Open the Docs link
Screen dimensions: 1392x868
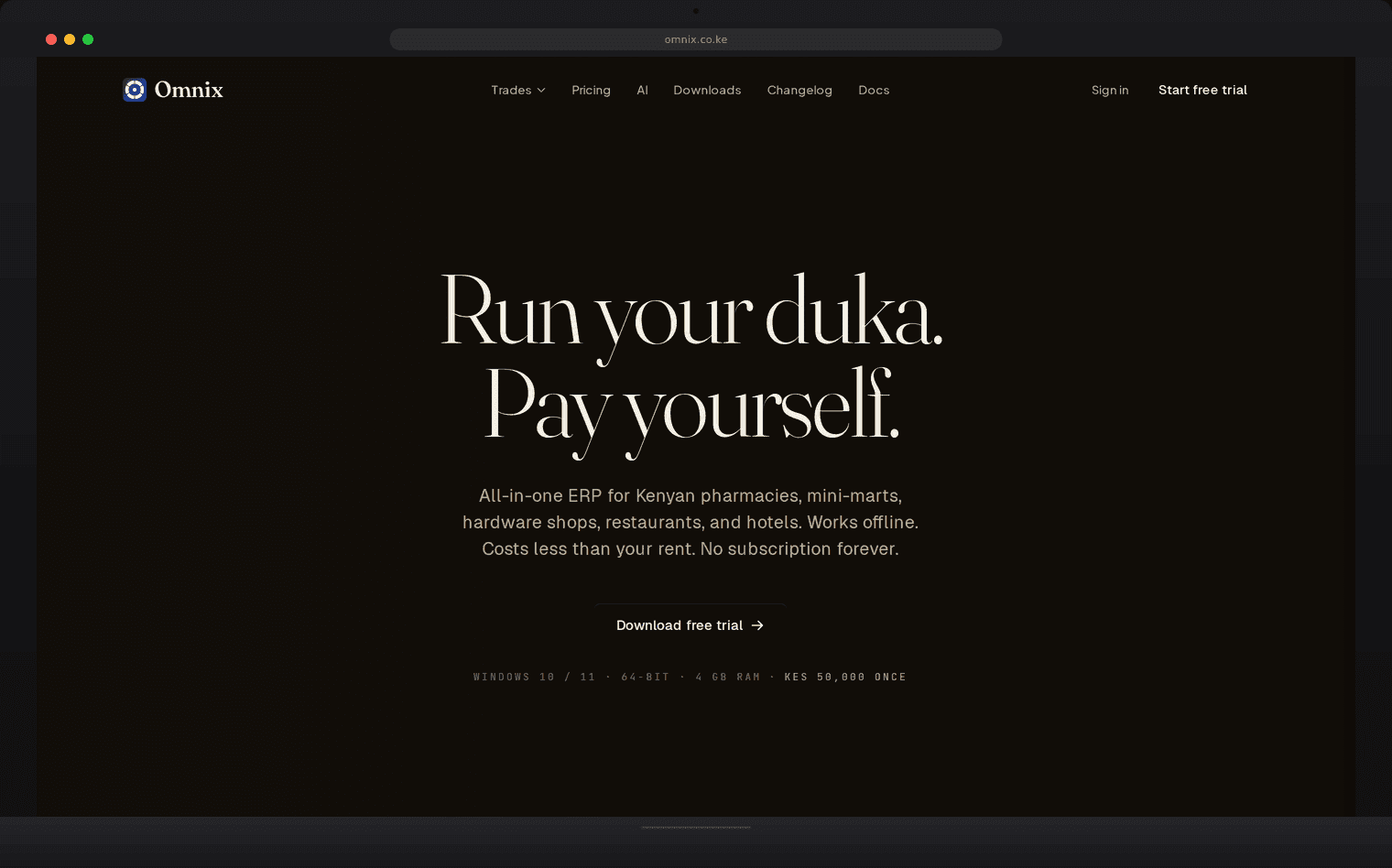point(874,90)
